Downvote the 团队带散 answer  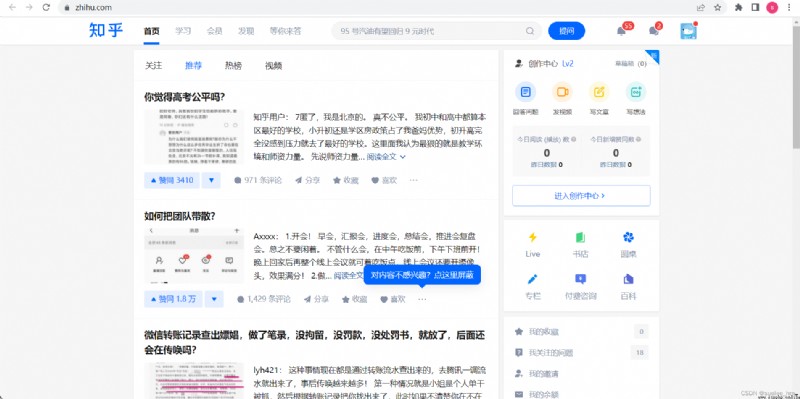(x=214, y=299)
